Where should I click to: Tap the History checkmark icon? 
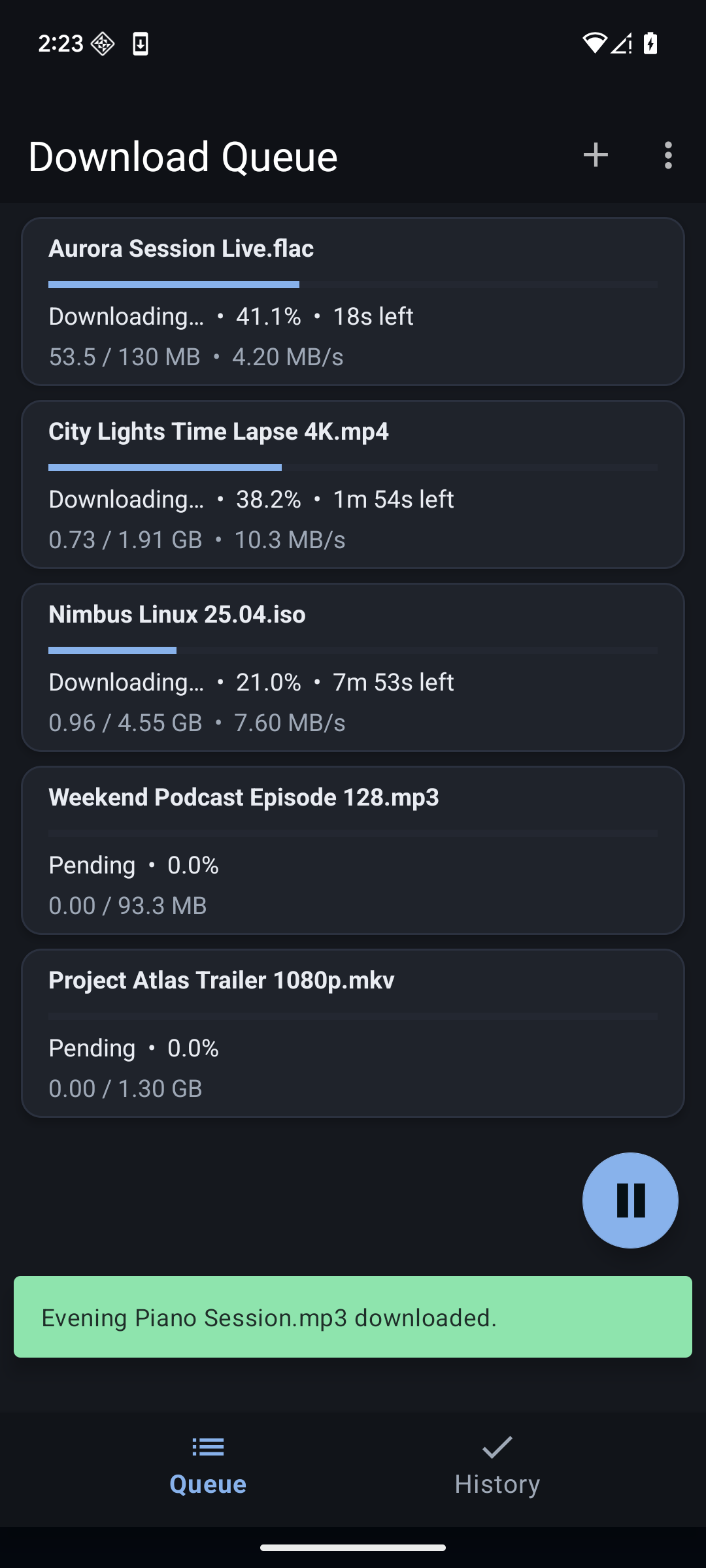tap(497, 1447)
